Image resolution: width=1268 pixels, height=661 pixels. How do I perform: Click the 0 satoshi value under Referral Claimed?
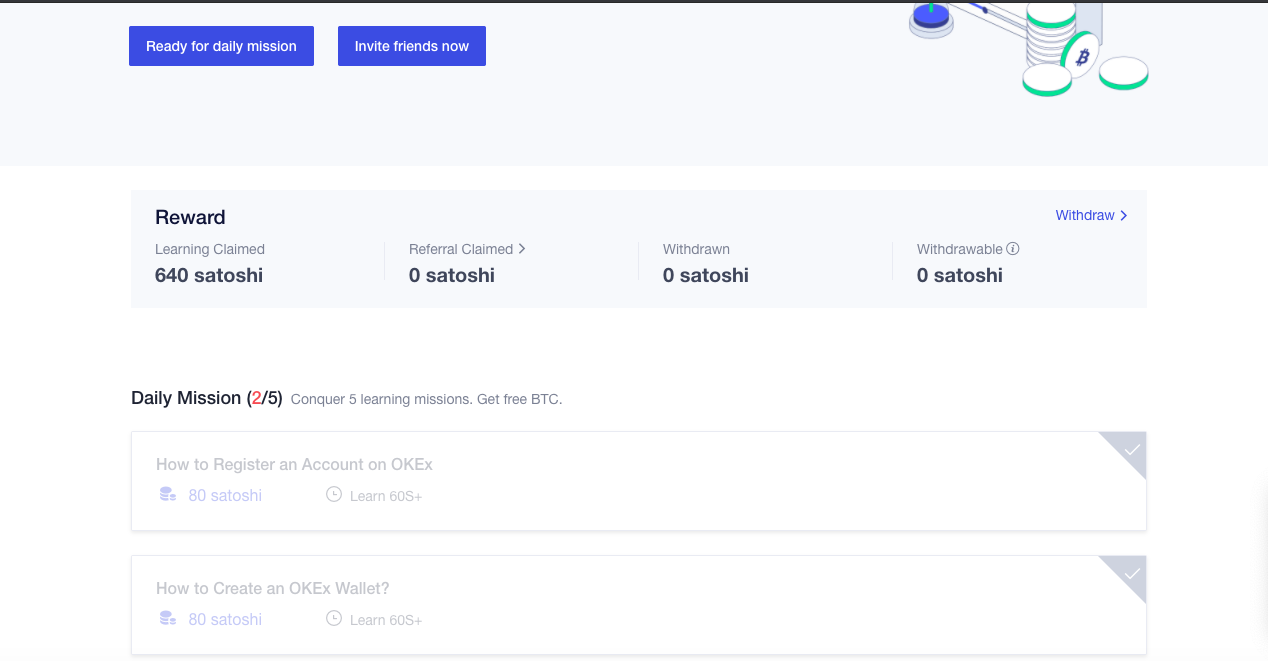pyautogui.click(x=452, y=275)
